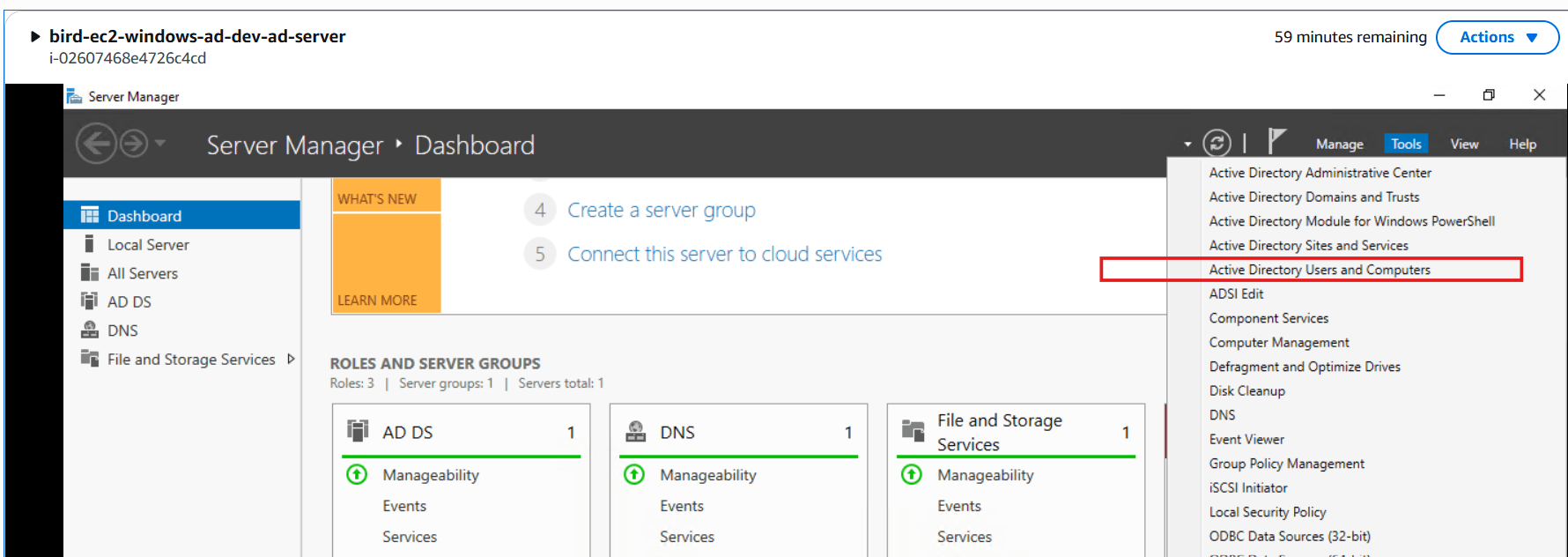Open Events under the AD DS tile
The width and height of the screenshot is (1568, 557).
(x=404, y=506)
